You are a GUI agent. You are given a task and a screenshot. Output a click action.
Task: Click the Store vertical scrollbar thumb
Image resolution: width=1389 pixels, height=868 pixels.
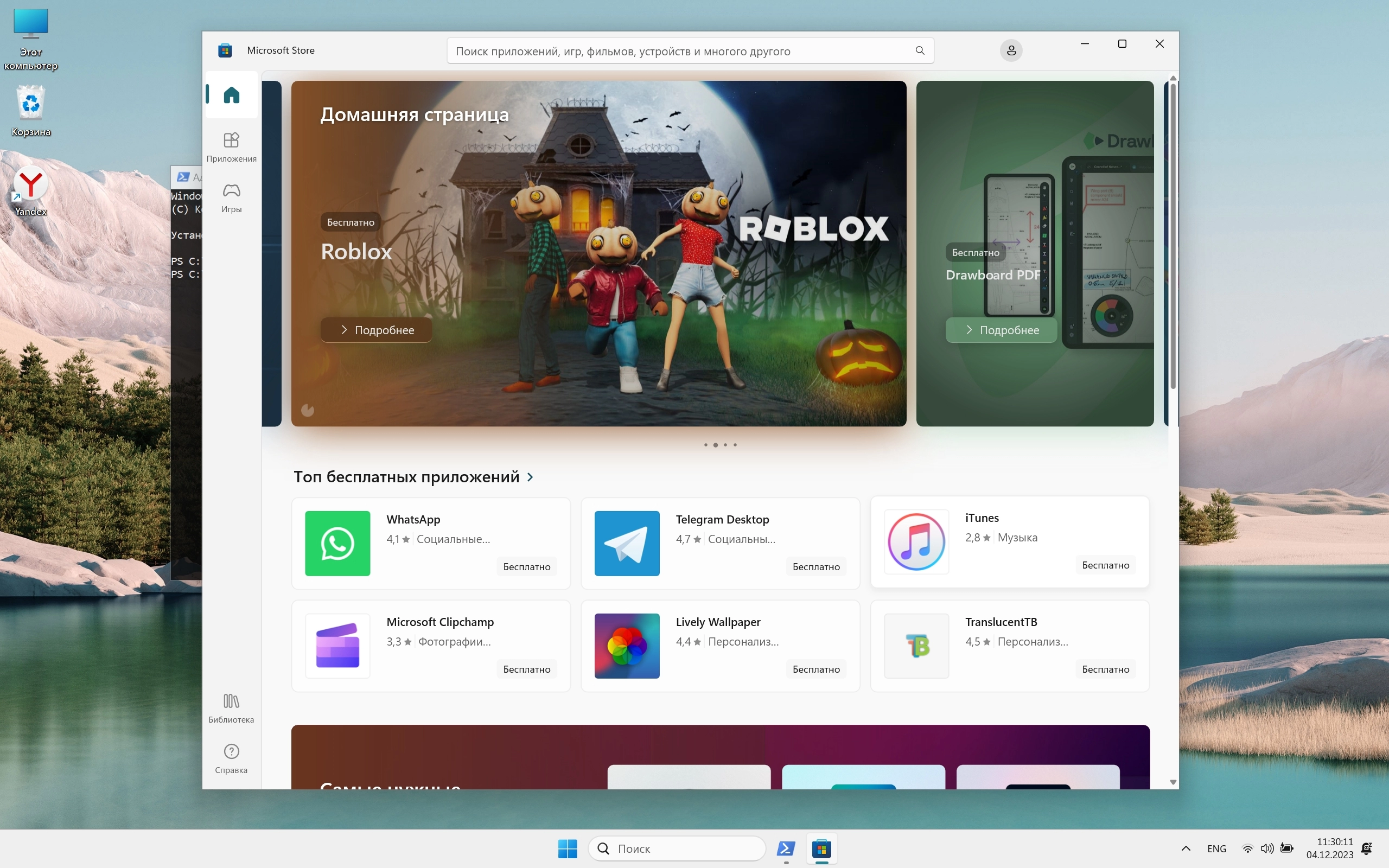coord(1173,235)
